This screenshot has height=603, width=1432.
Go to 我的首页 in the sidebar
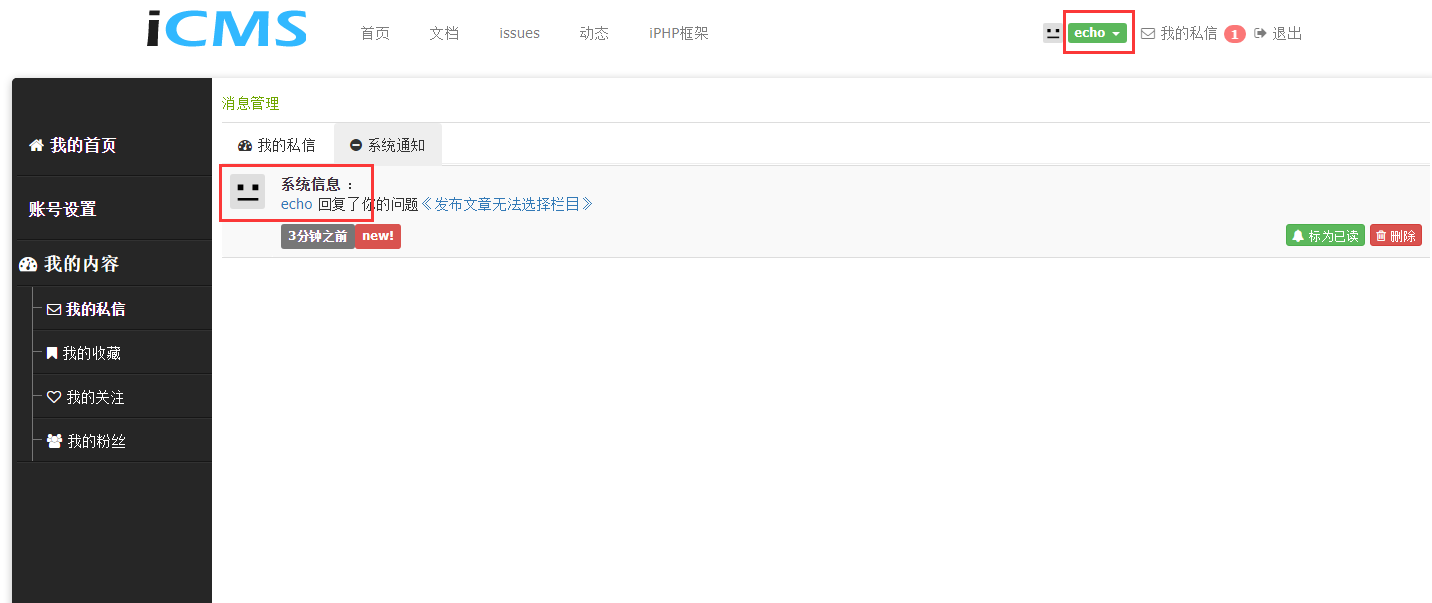83,145
